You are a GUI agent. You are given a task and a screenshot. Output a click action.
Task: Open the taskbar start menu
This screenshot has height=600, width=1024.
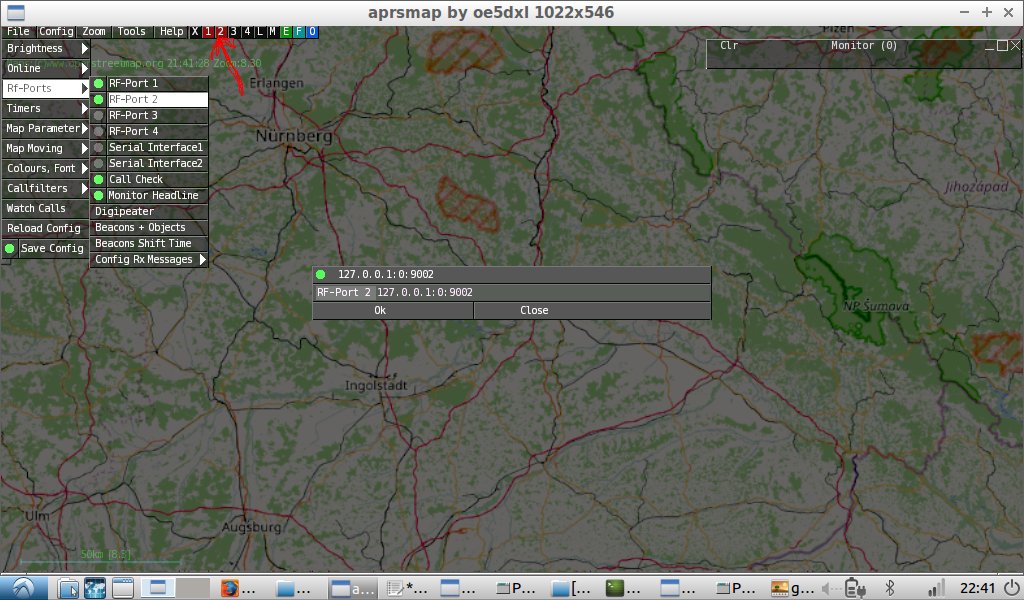[24, 588]
